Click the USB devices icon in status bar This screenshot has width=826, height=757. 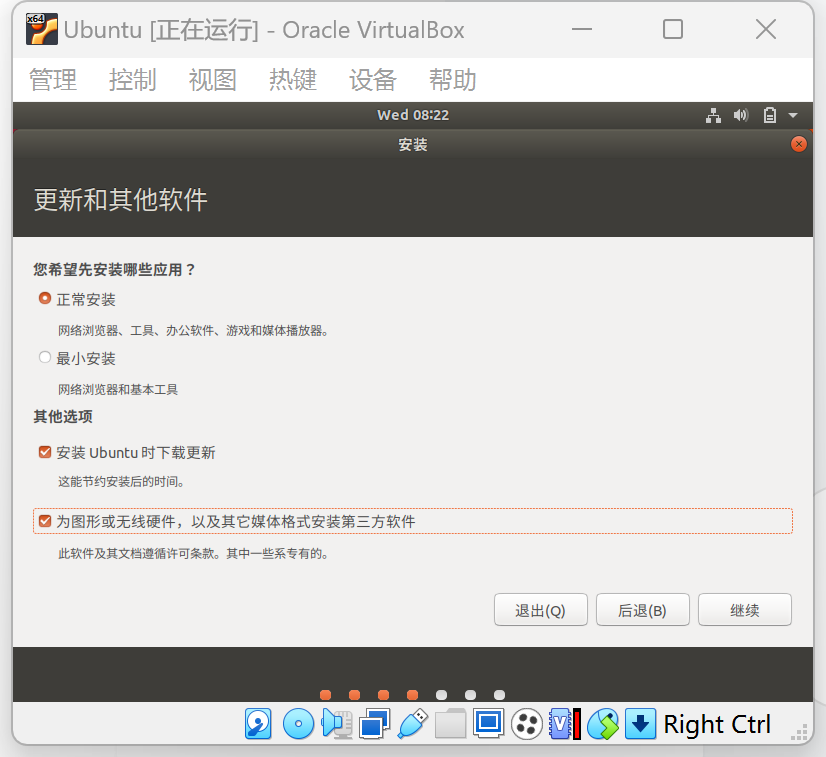click(x=412, y=723)
